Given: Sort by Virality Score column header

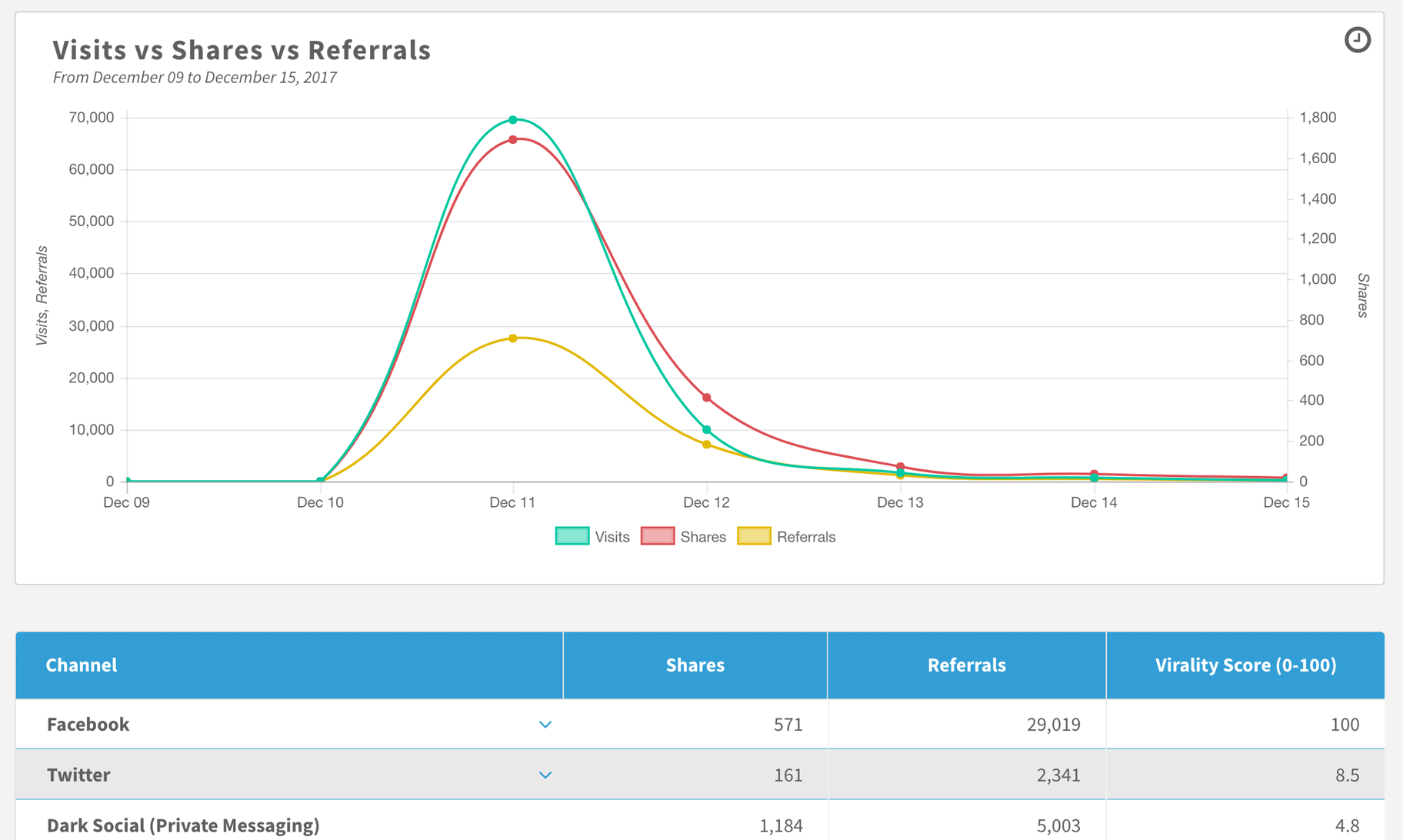Looking at the screenshot, I should coord(1245,665).
